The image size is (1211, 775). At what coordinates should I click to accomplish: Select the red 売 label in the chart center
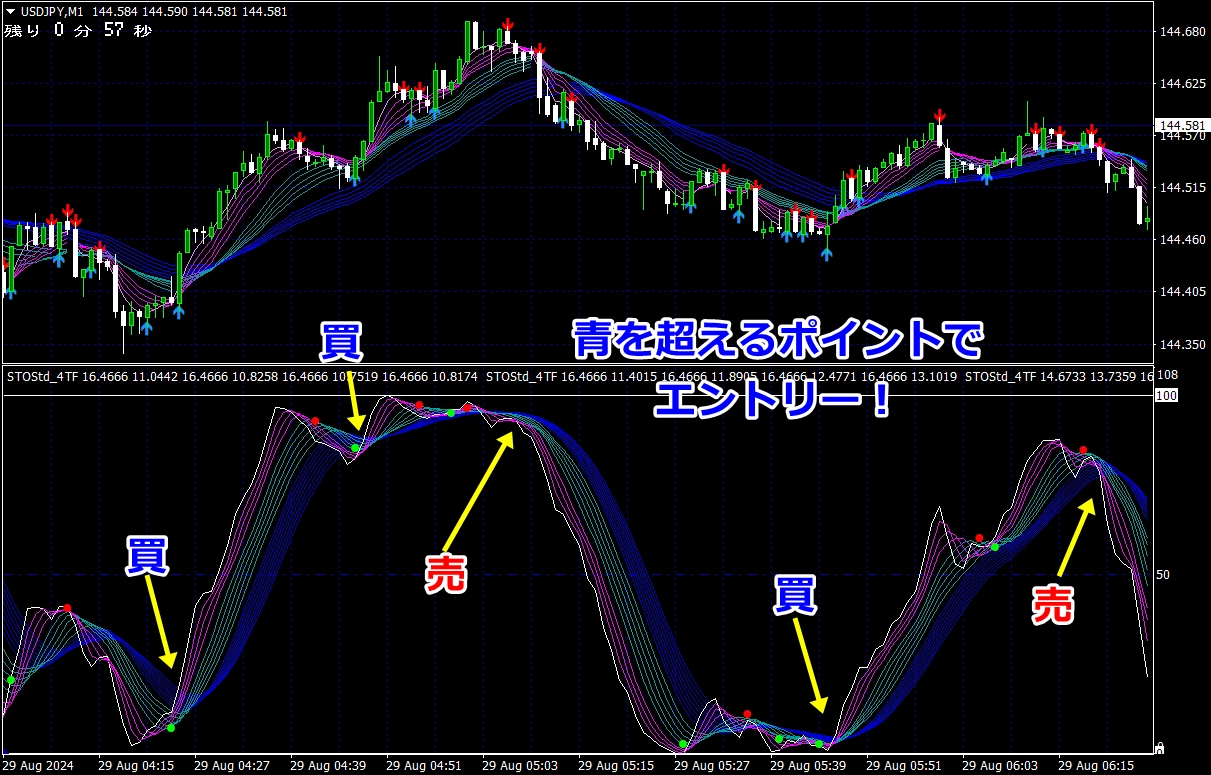[446, 575]
